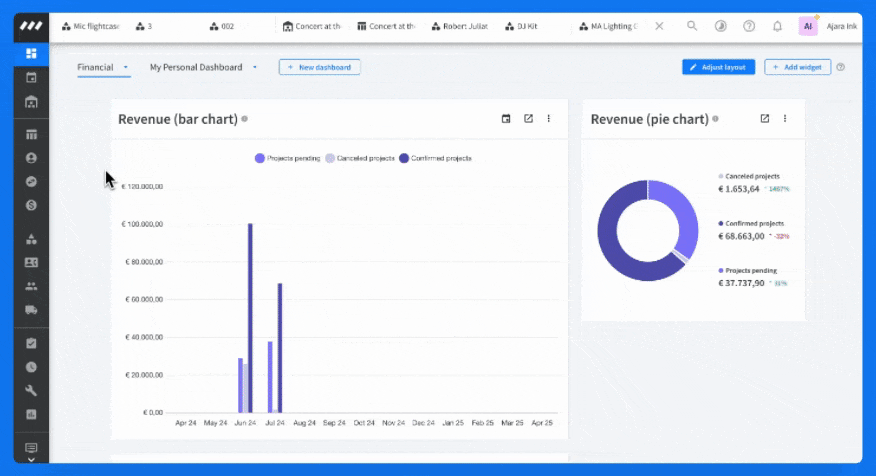Screen dimensions: 876x476
Task: Click Confirmed projects dark dot in pie legend
Action: (721, 223)
